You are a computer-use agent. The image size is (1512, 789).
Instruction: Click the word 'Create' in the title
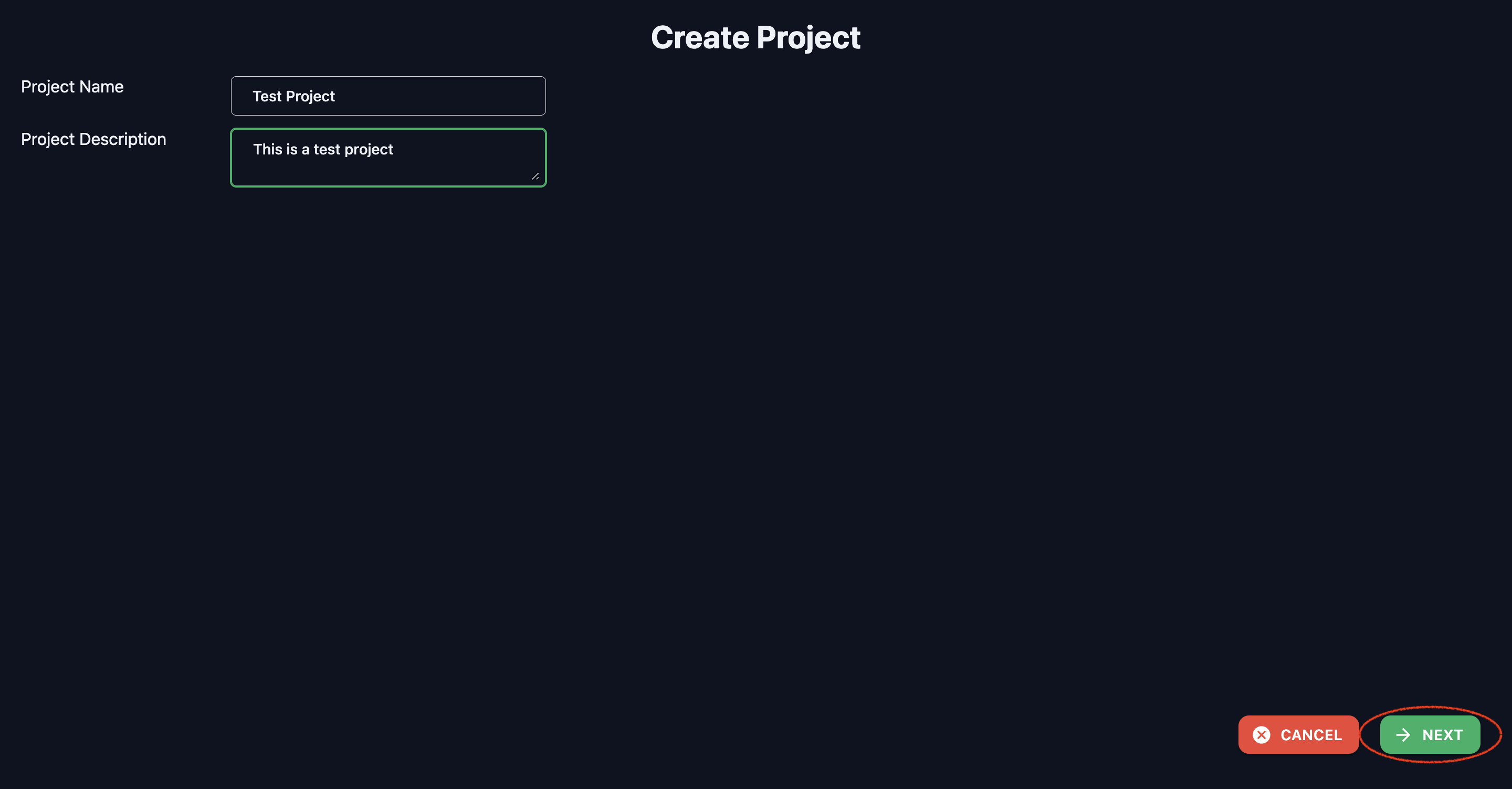click(x=700, y=38)
